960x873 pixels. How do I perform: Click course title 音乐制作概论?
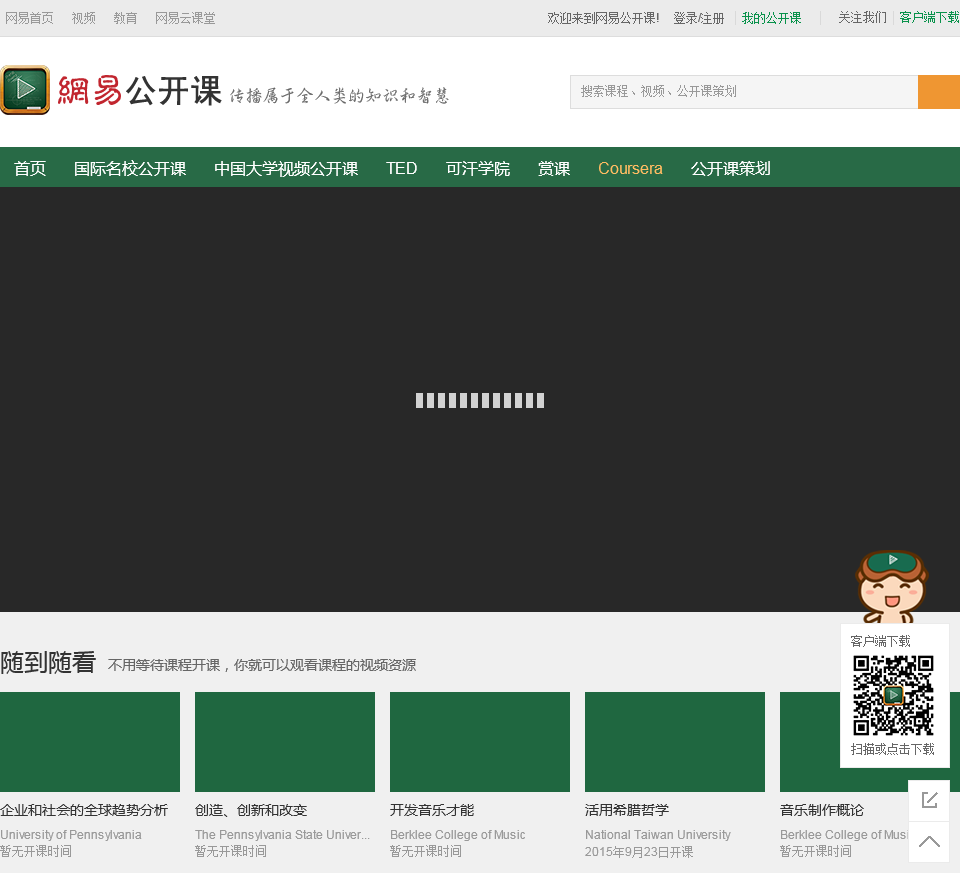822,810
